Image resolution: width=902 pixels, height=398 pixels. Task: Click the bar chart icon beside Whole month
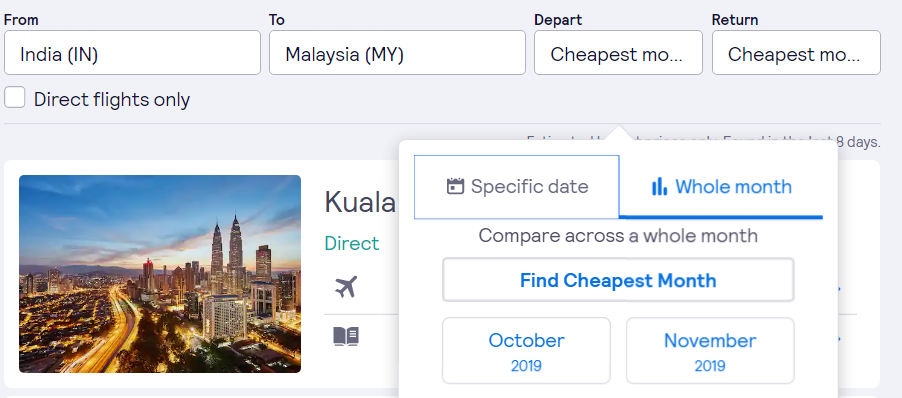659,186
